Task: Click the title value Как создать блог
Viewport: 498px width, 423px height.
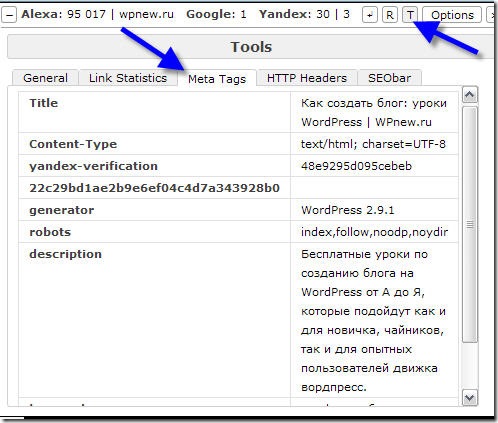Action: (374, 113)
